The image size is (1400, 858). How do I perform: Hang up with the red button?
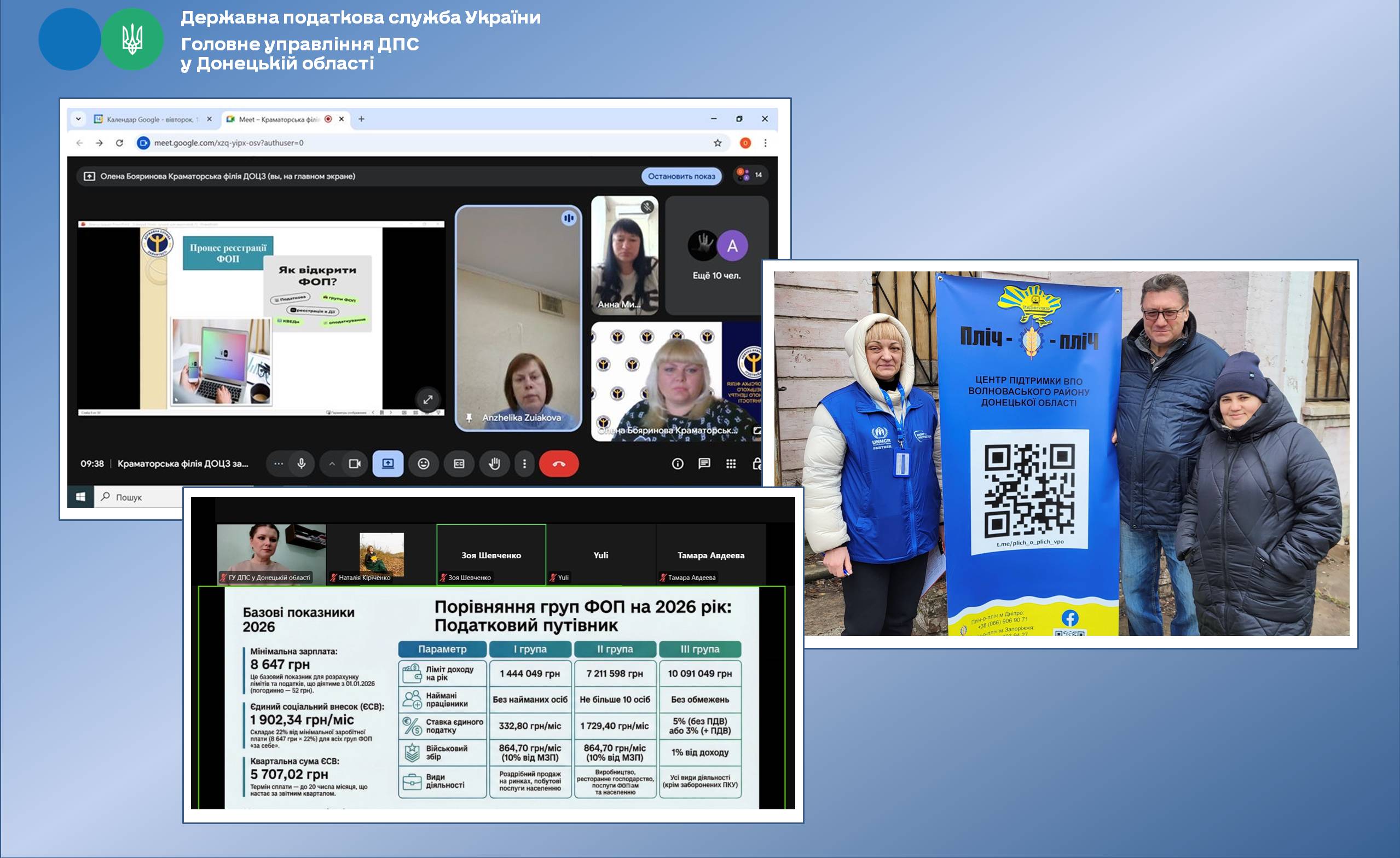pyautogui.click(x=559, y=463)
